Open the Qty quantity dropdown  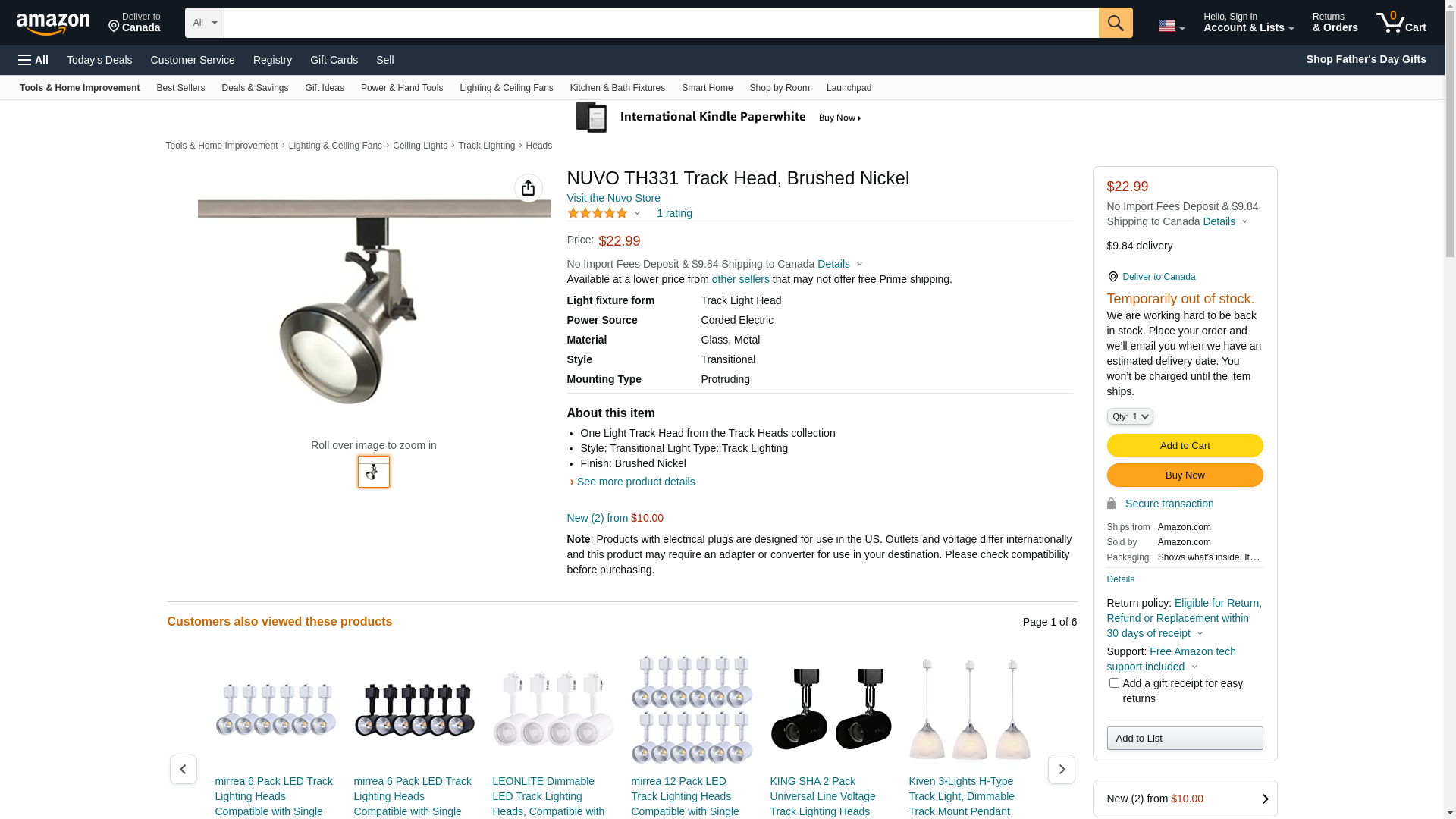click(1130, 416)
